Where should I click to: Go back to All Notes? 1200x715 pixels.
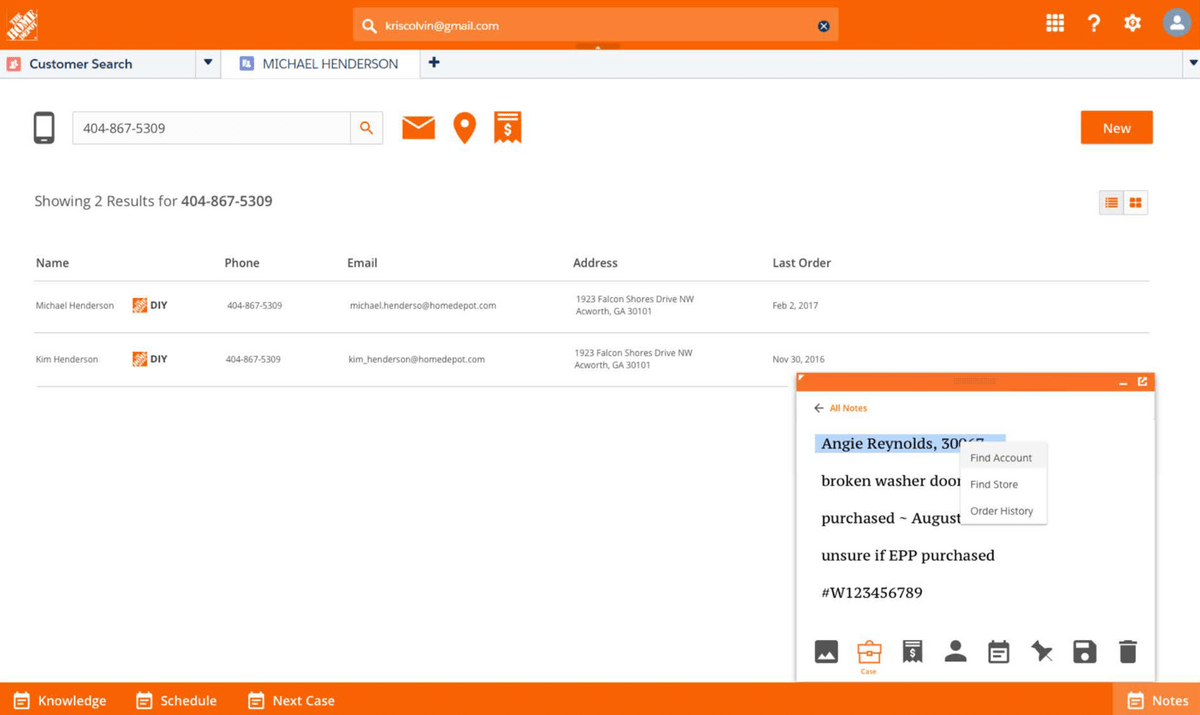[x=840, y=408]
